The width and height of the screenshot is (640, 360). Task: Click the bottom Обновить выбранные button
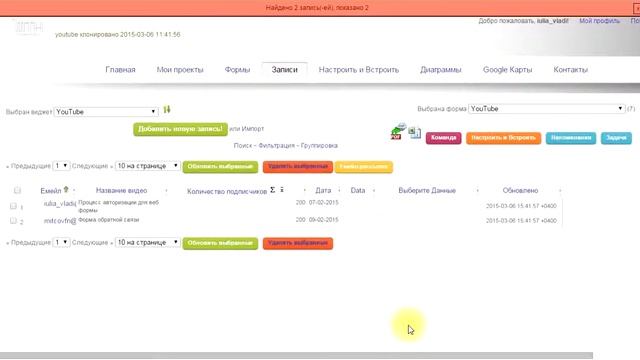(x=220, y=243)
